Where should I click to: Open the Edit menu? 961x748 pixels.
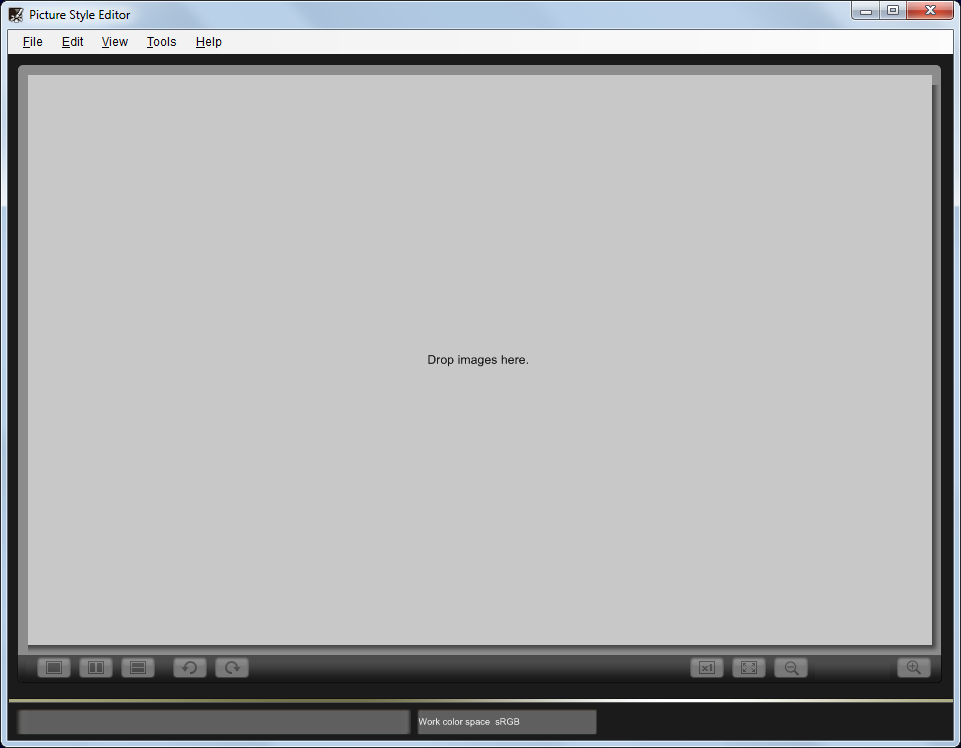tap(73, 42)
